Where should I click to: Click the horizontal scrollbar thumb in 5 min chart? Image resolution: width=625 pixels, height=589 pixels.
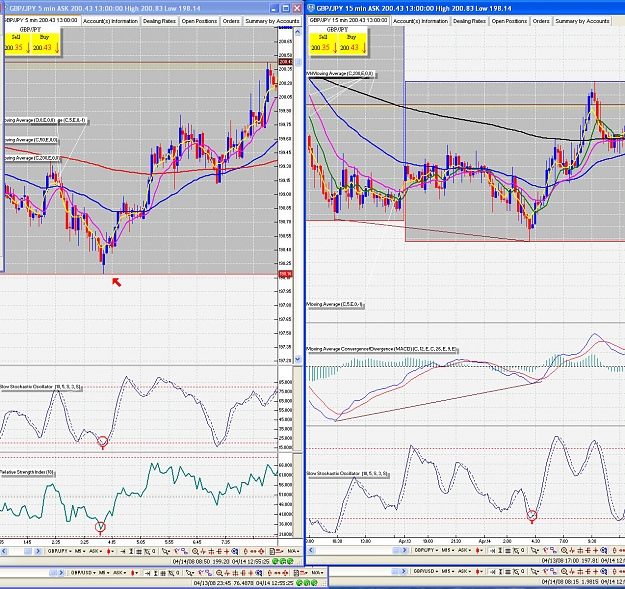[x=28, y=551]
